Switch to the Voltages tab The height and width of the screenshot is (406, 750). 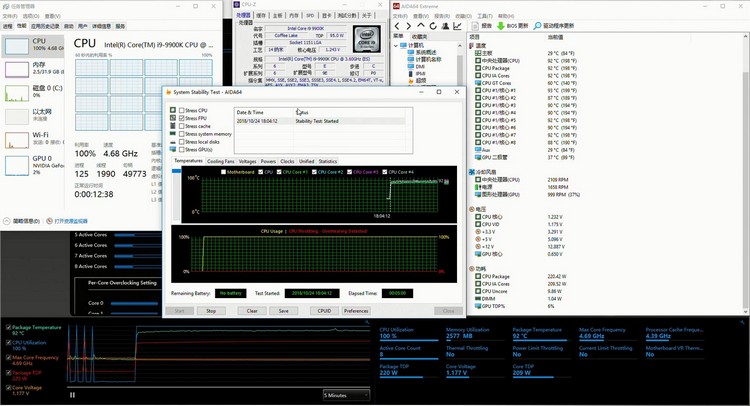(x=247, y=161)
